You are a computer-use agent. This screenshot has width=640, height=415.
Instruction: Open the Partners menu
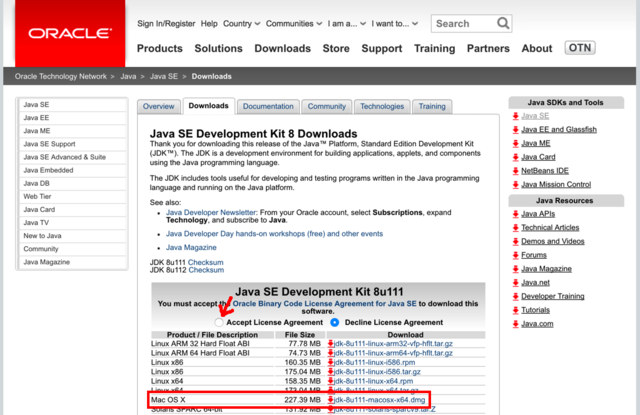tap(488, 49)
